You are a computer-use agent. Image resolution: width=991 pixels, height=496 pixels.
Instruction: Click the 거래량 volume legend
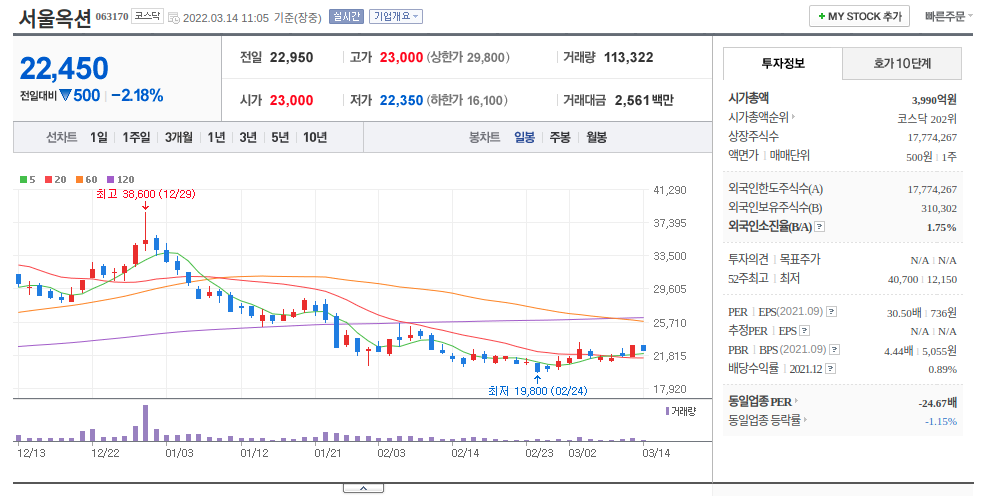pyautogui.click(x=680, y=411)
